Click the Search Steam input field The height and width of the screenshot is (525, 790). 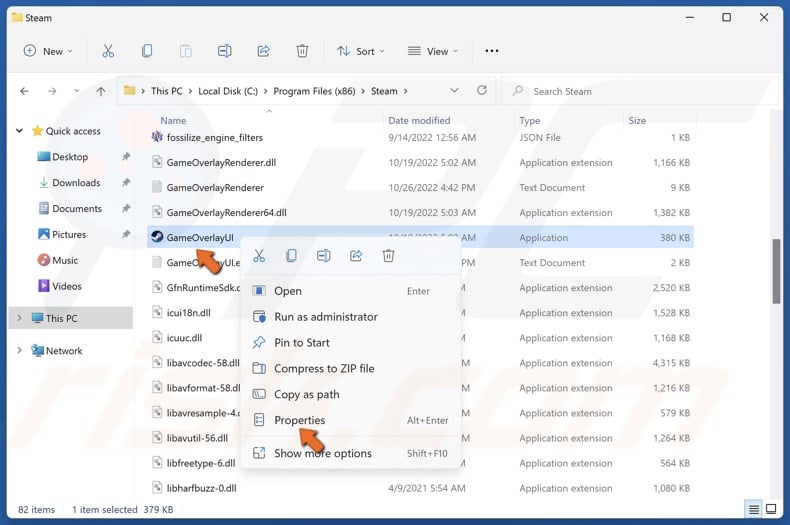(640, 91)
